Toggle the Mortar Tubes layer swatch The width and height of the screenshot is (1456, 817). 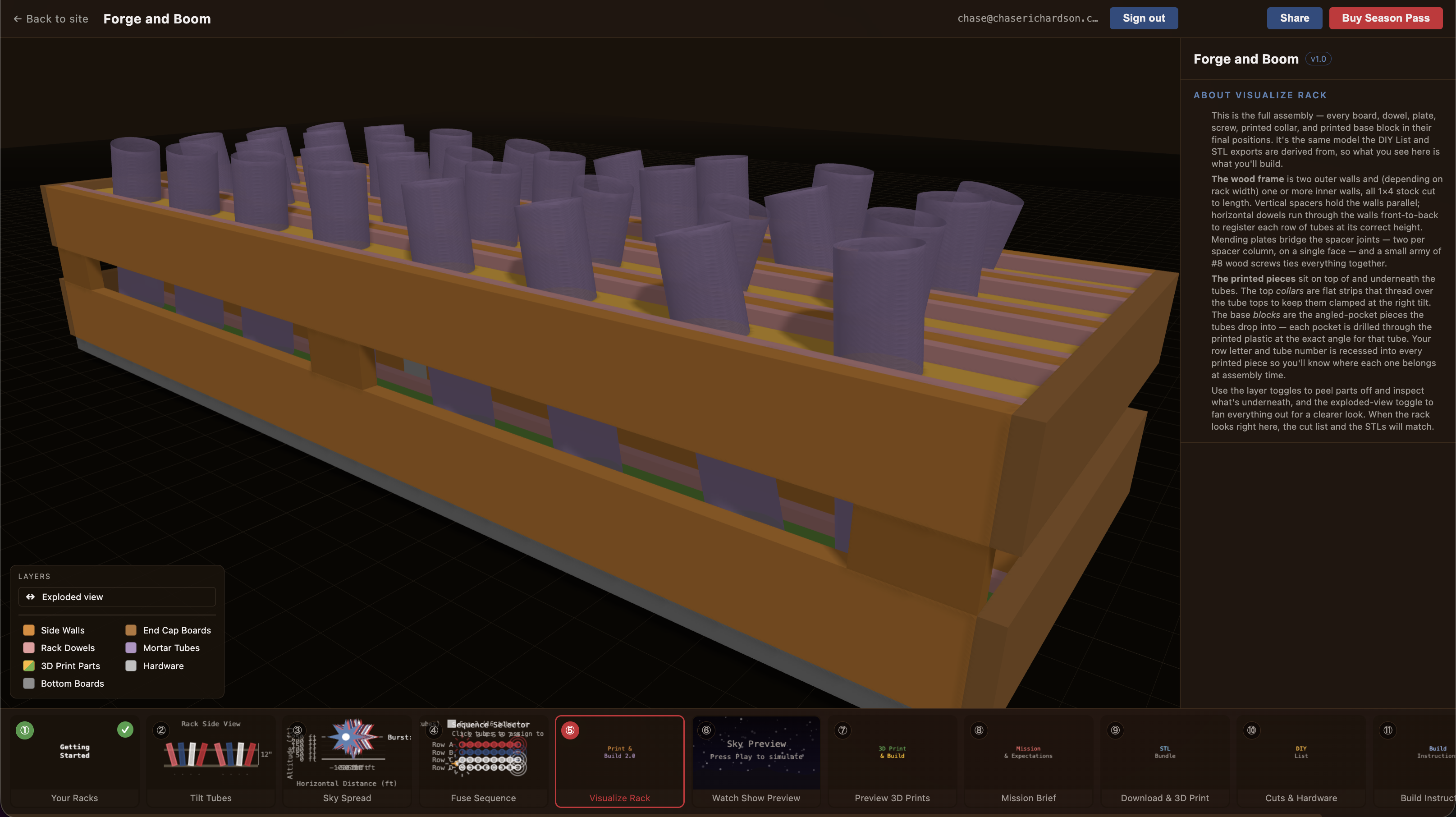pos(131,647)
